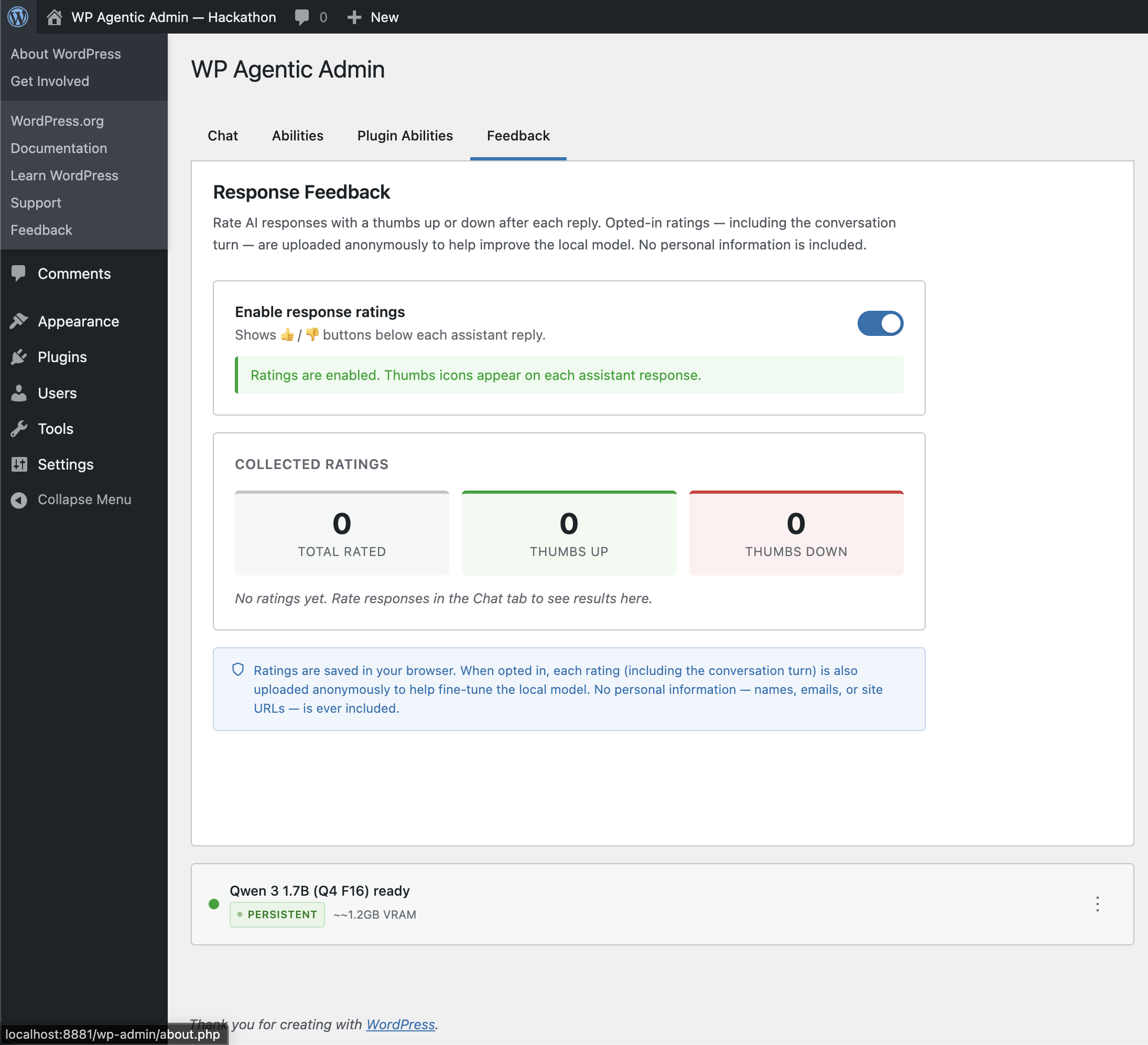This screenshot has width=1148, height=1045.
Task: Open comments via the speech bubble icon
Action: click(x=302, y=16)
